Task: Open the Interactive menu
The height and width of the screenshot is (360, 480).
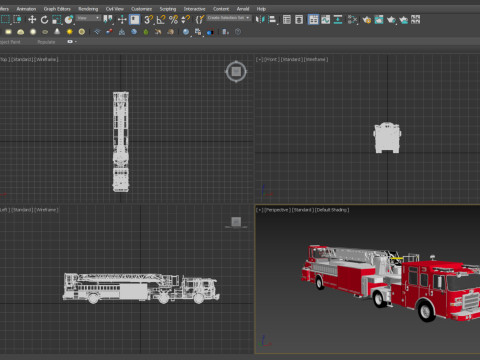Action: 194,9
